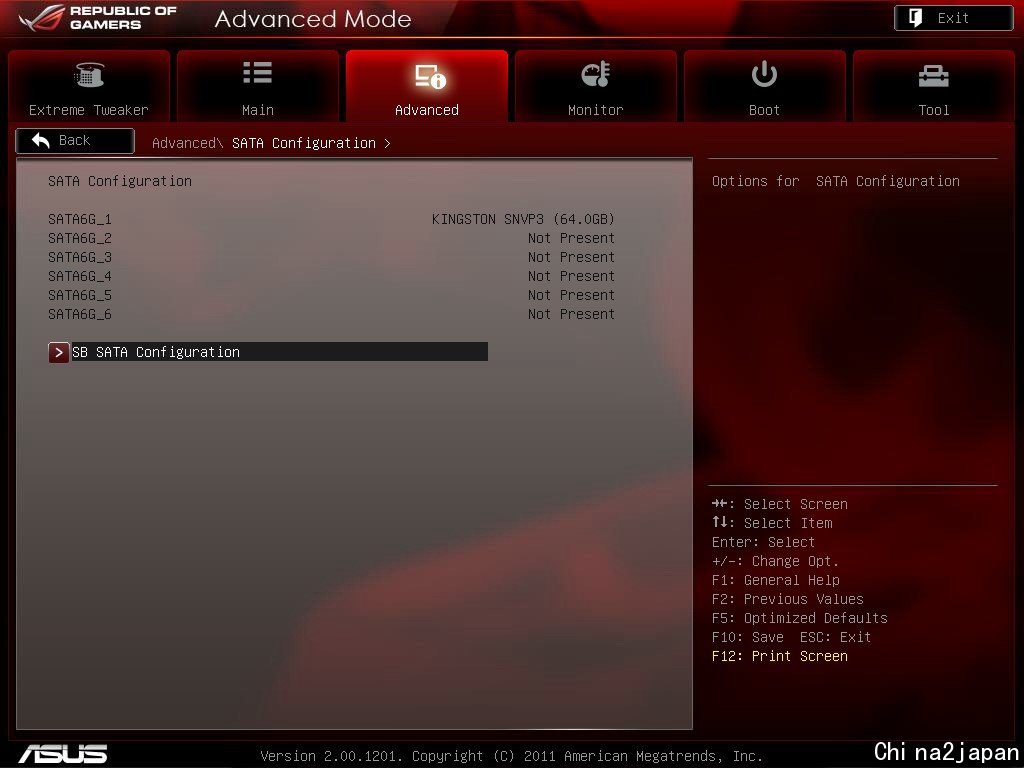Click the F2: Previous Values hint
This screenshot has width=1024, height=768.
[788, 599]
